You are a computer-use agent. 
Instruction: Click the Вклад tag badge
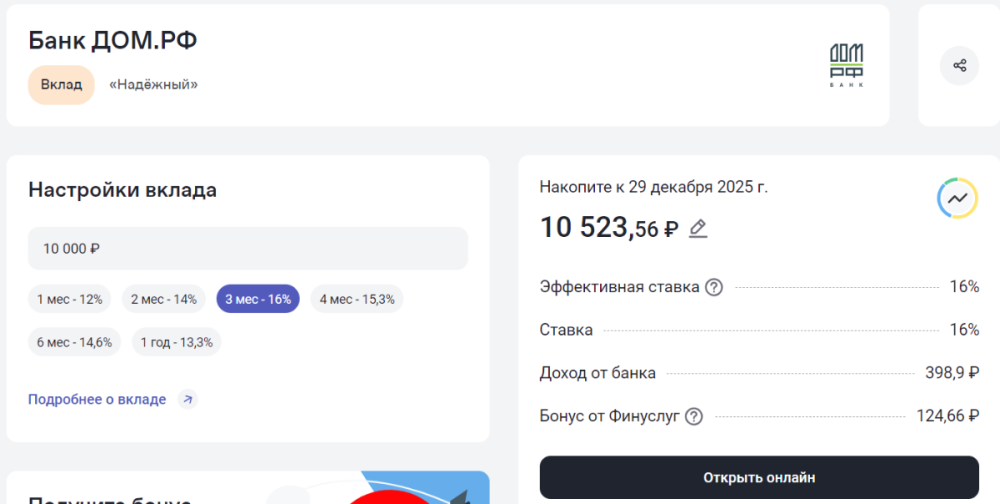tap(61, 85)
